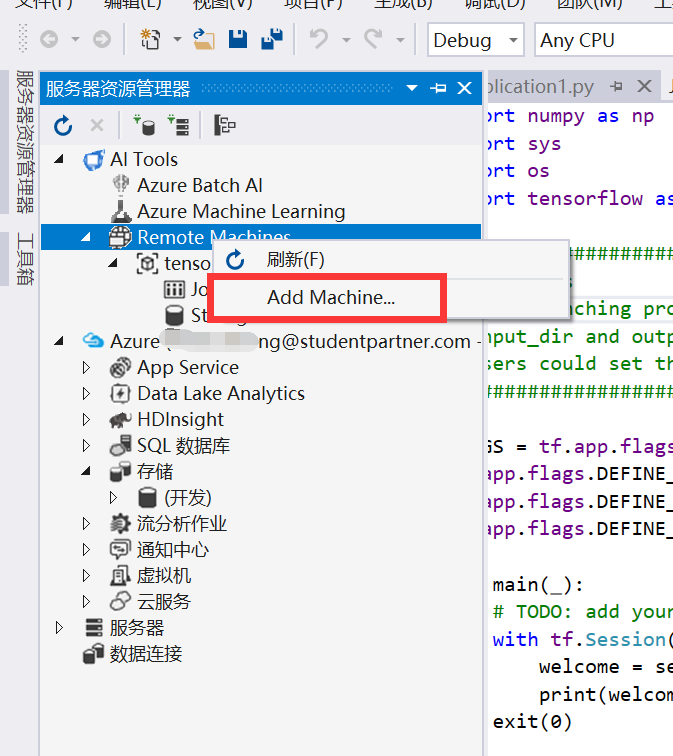Click the New Project toolbar icon

pyautogui.click(x=150, y=39)
